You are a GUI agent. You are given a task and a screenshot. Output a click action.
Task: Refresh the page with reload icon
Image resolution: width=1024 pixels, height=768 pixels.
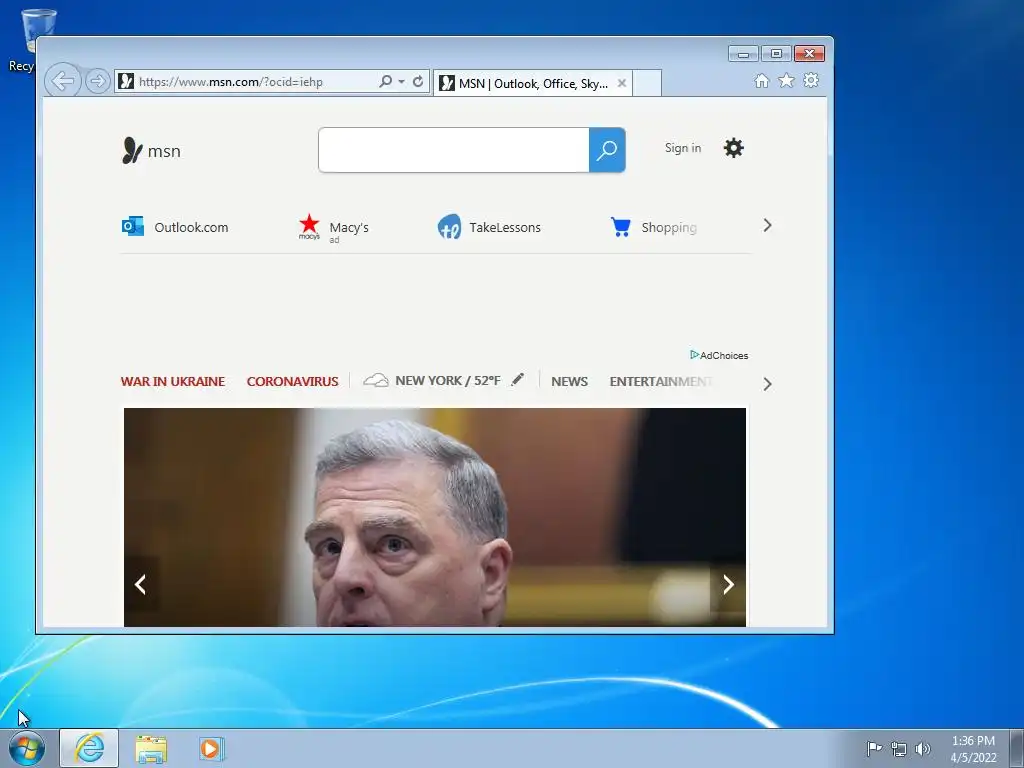pos(418,81)
